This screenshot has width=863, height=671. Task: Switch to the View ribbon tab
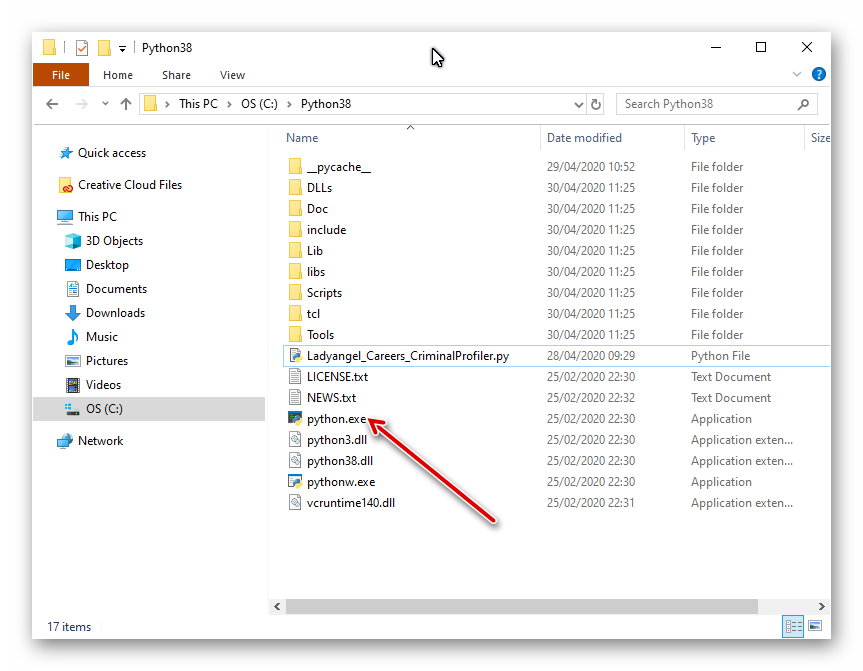coord(232,75)
